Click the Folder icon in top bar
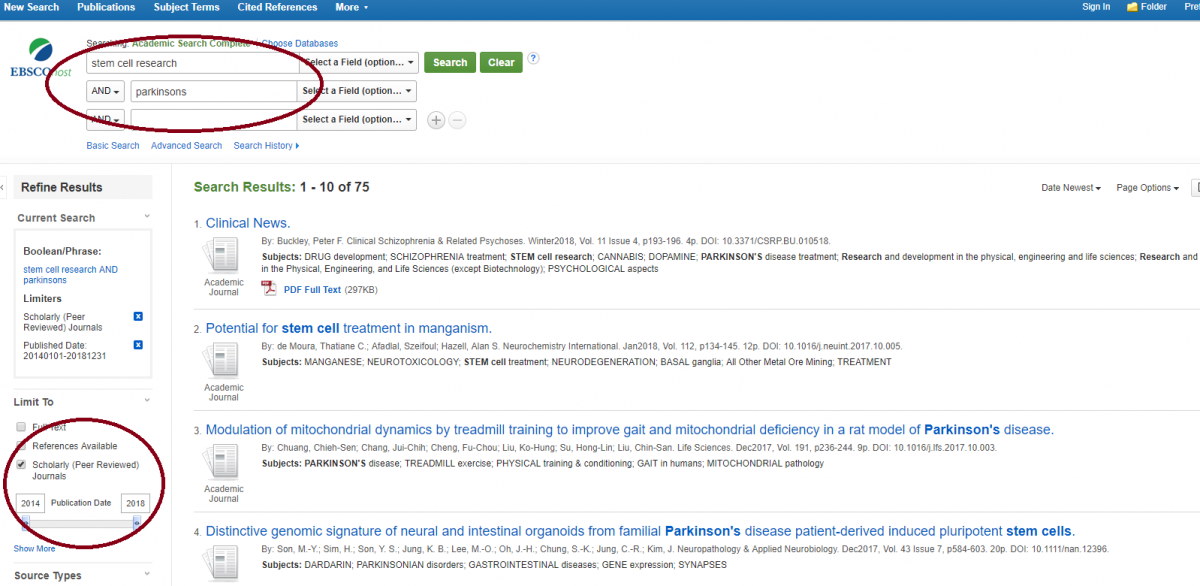Viewport: 1200px width, 586px height. point(1132,7)
